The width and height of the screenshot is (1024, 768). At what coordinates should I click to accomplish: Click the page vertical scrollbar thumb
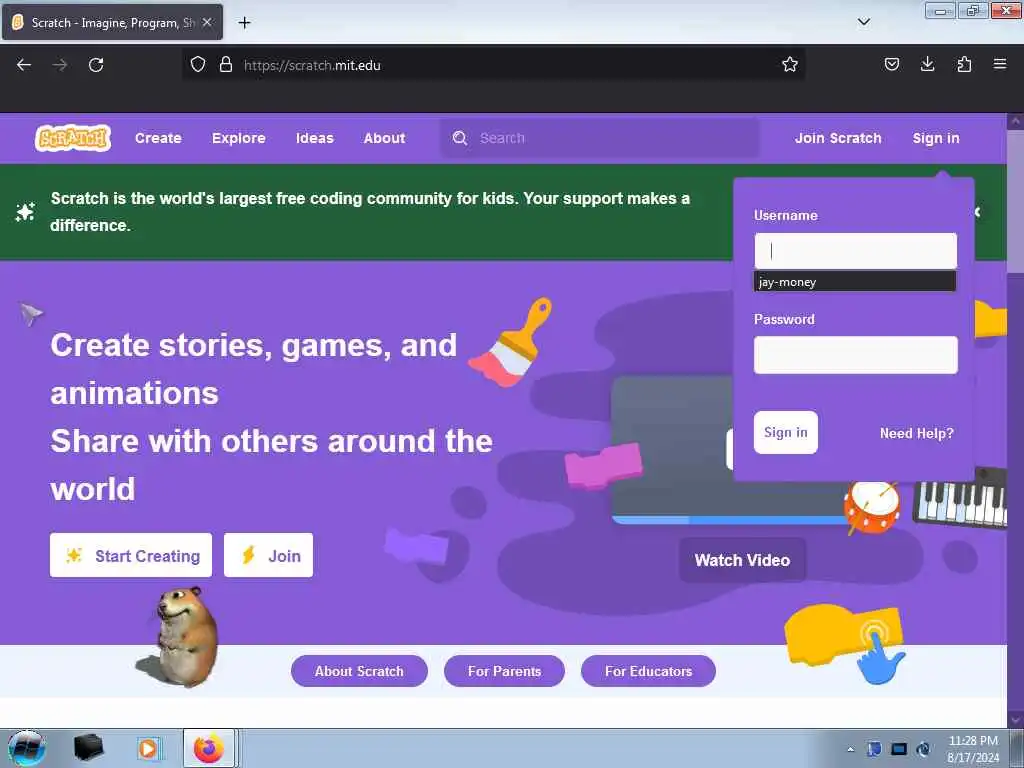1016,200
